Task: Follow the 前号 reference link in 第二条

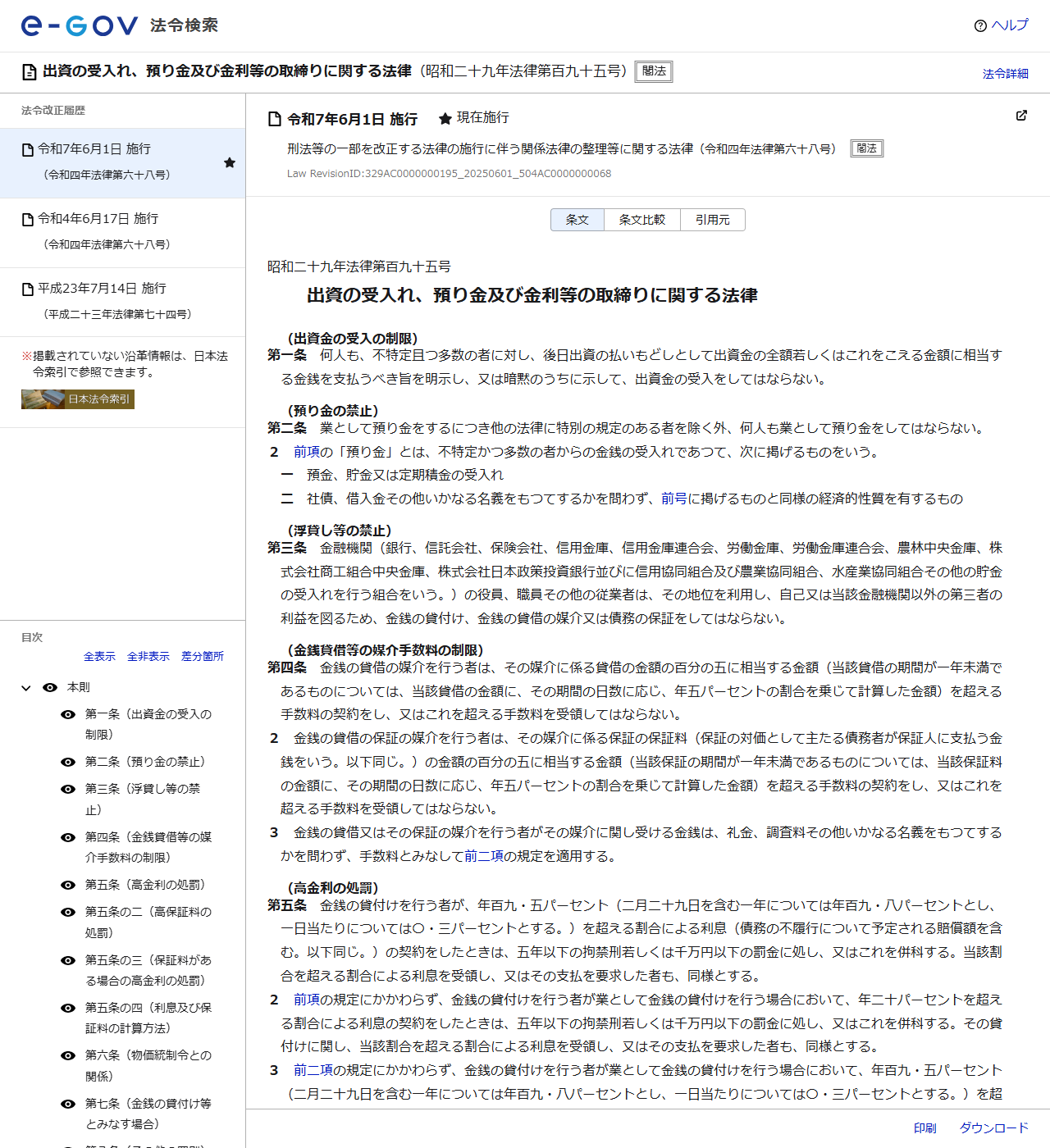Action: pyautogui.click(x=674, y=499)
